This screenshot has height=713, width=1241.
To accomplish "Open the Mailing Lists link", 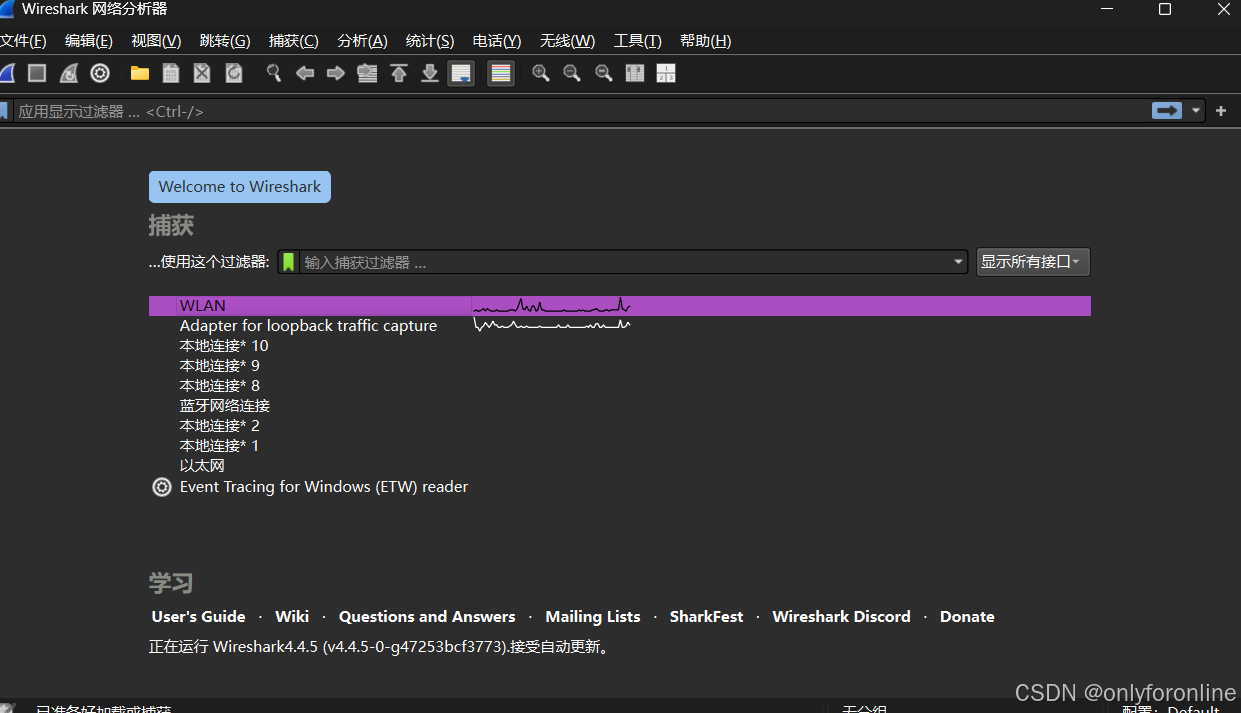I will click(593, 617).
